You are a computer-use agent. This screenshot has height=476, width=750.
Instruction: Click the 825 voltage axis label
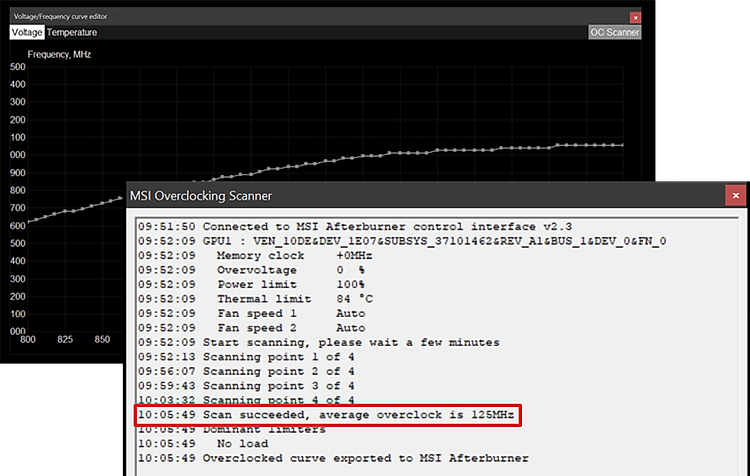[x=65, y=340]
